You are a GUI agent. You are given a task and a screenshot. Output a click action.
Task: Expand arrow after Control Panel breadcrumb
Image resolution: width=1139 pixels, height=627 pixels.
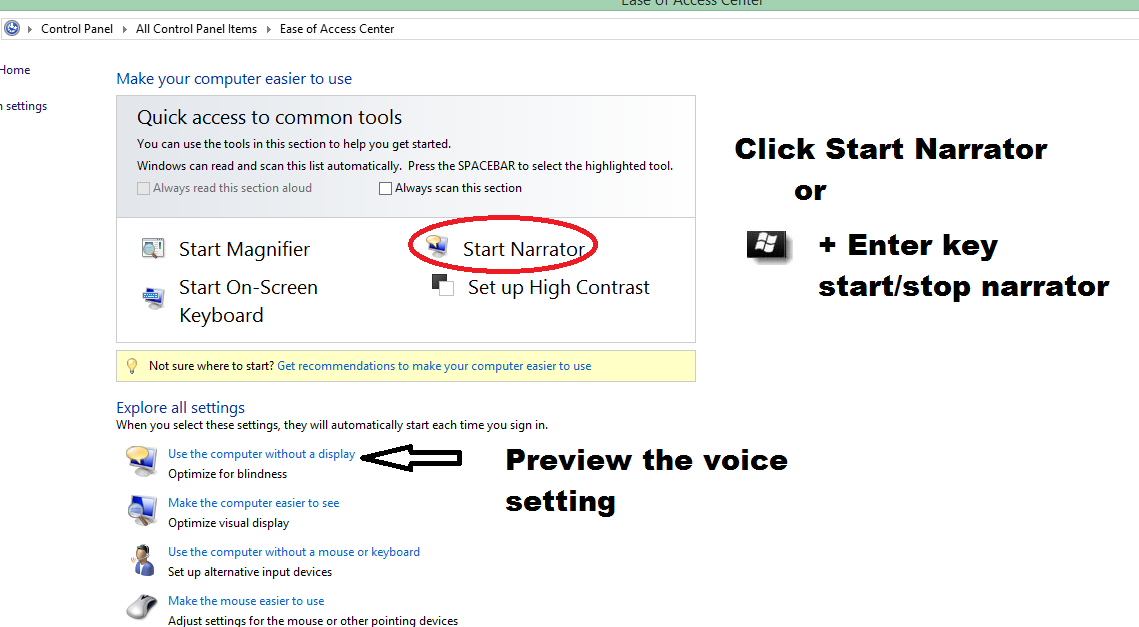coord(125,29)
